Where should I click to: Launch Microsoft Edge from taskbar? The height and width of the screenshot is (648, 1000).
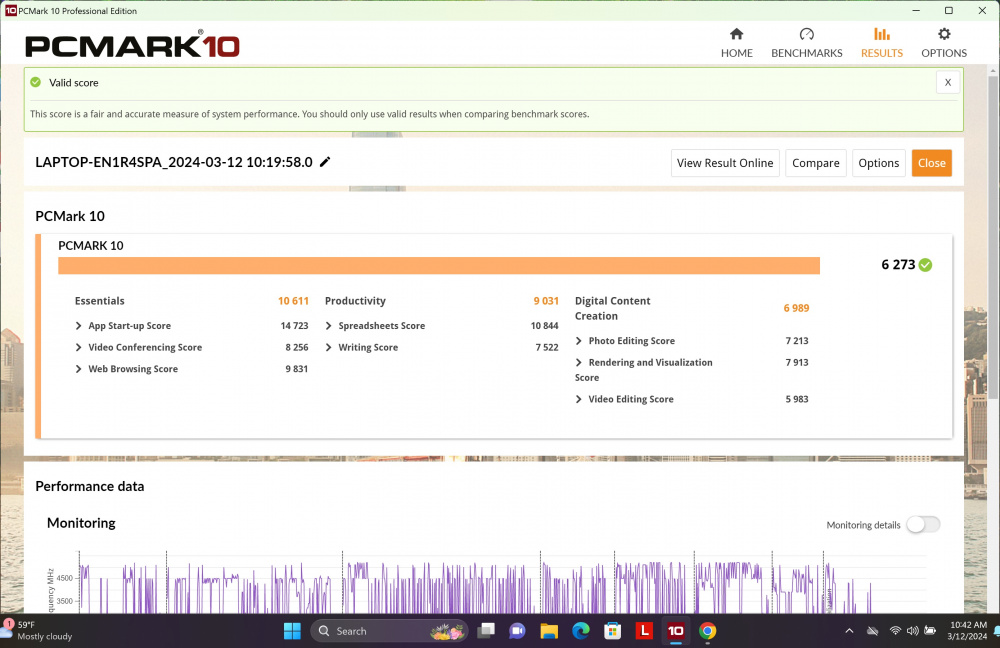[580, 631]
